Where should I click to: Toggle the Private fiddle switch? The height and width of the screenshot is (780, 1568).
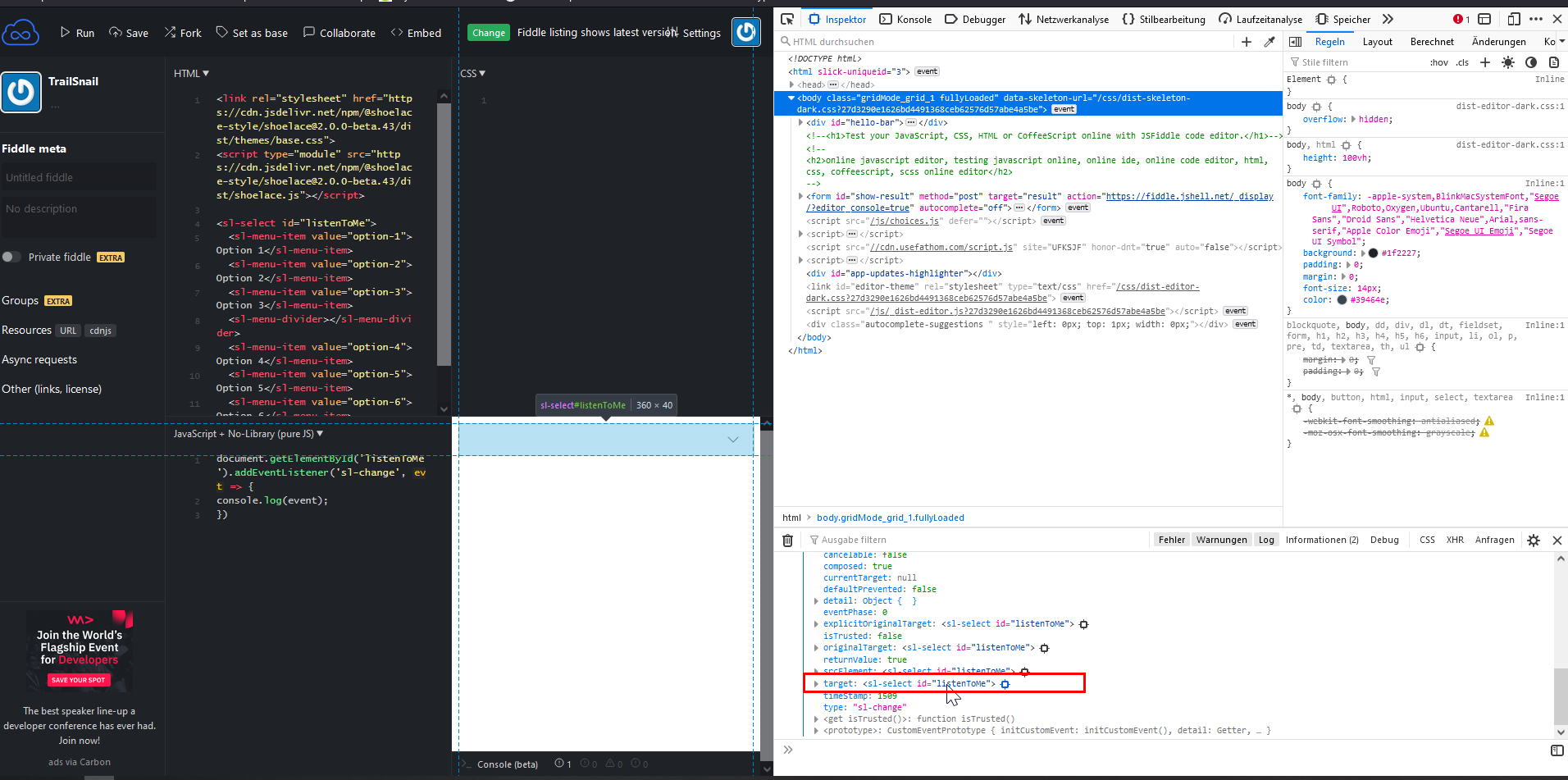tap(11, 257)
